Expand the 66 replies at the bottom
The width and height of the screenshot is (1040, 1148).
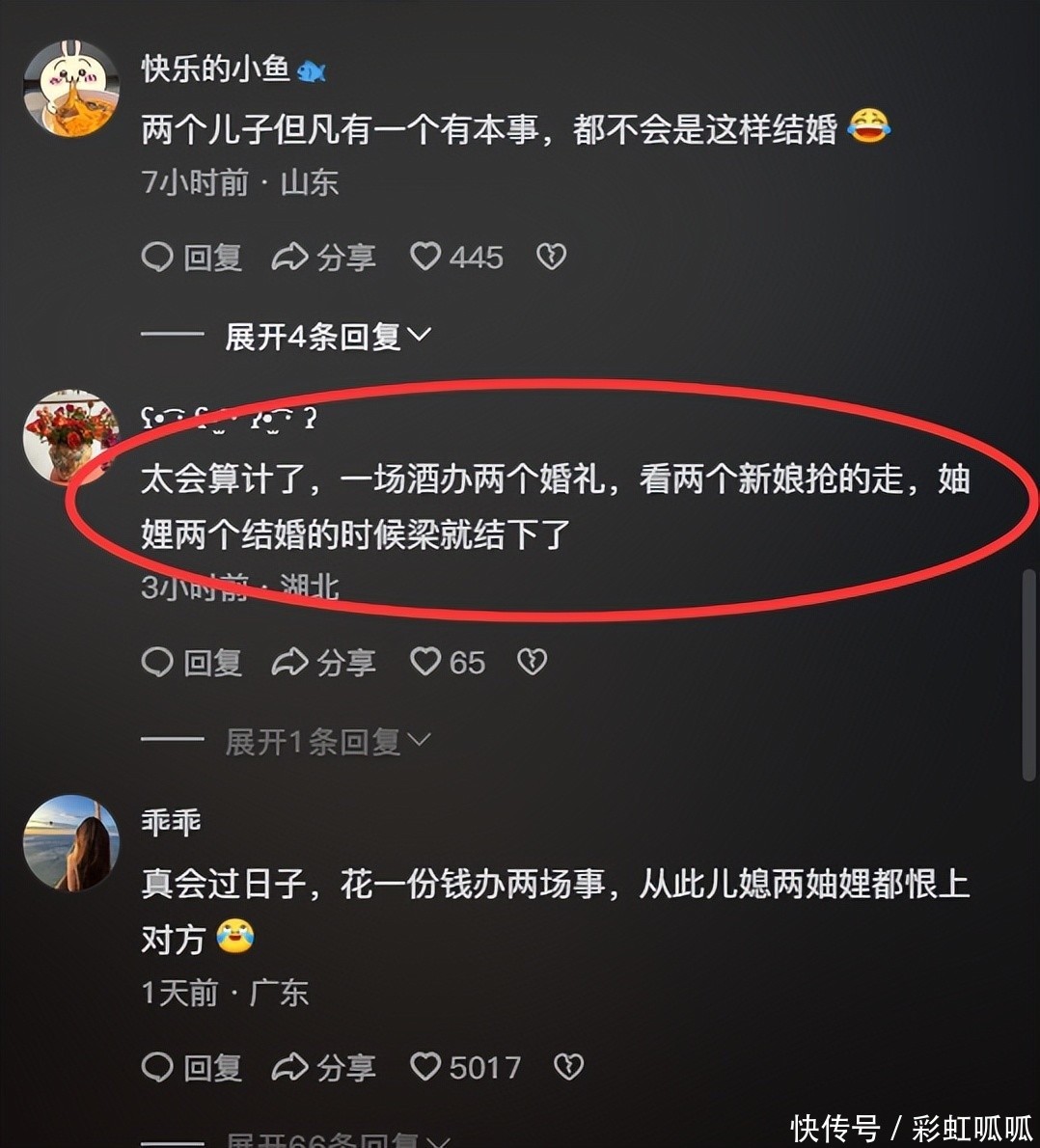pos(339,1139)
